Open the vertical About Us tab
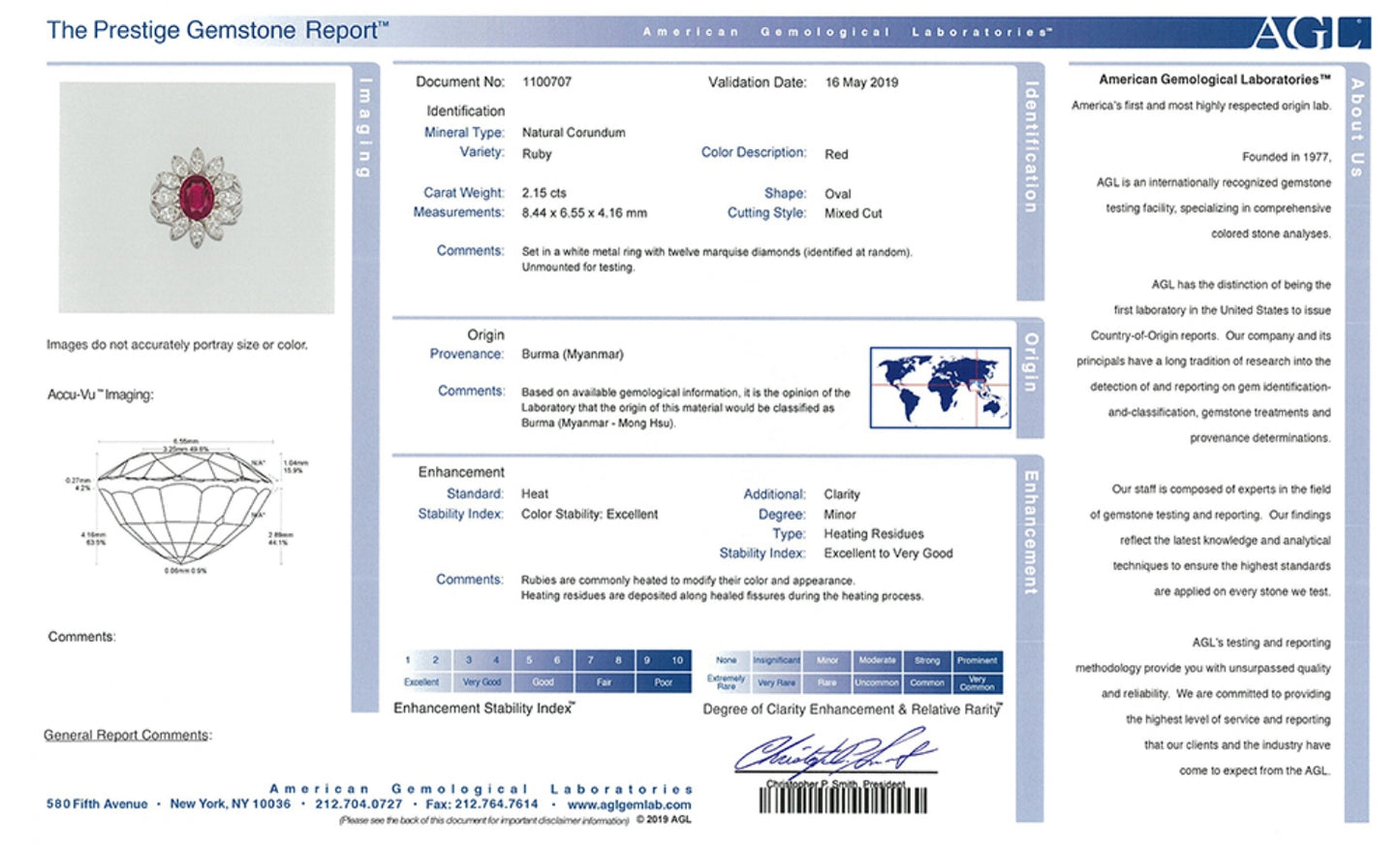 (x=1357, y=127)
